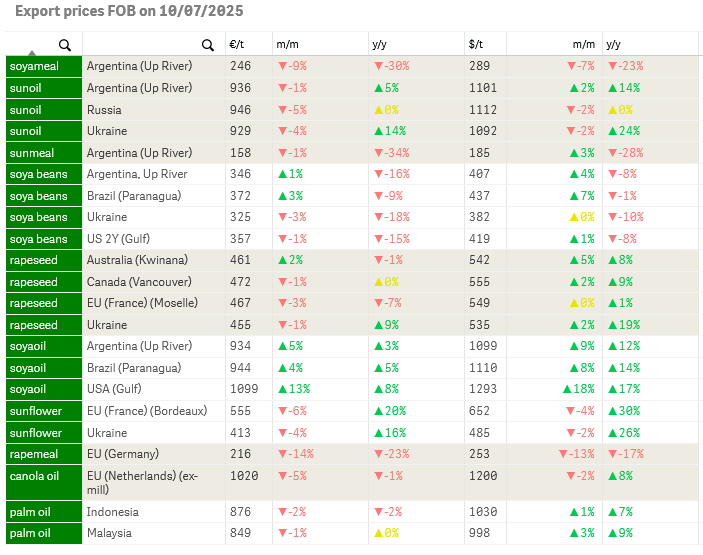Screen dimensions: 703x555
Task: Open search in the commodity column header
Action: click(65, 45)
